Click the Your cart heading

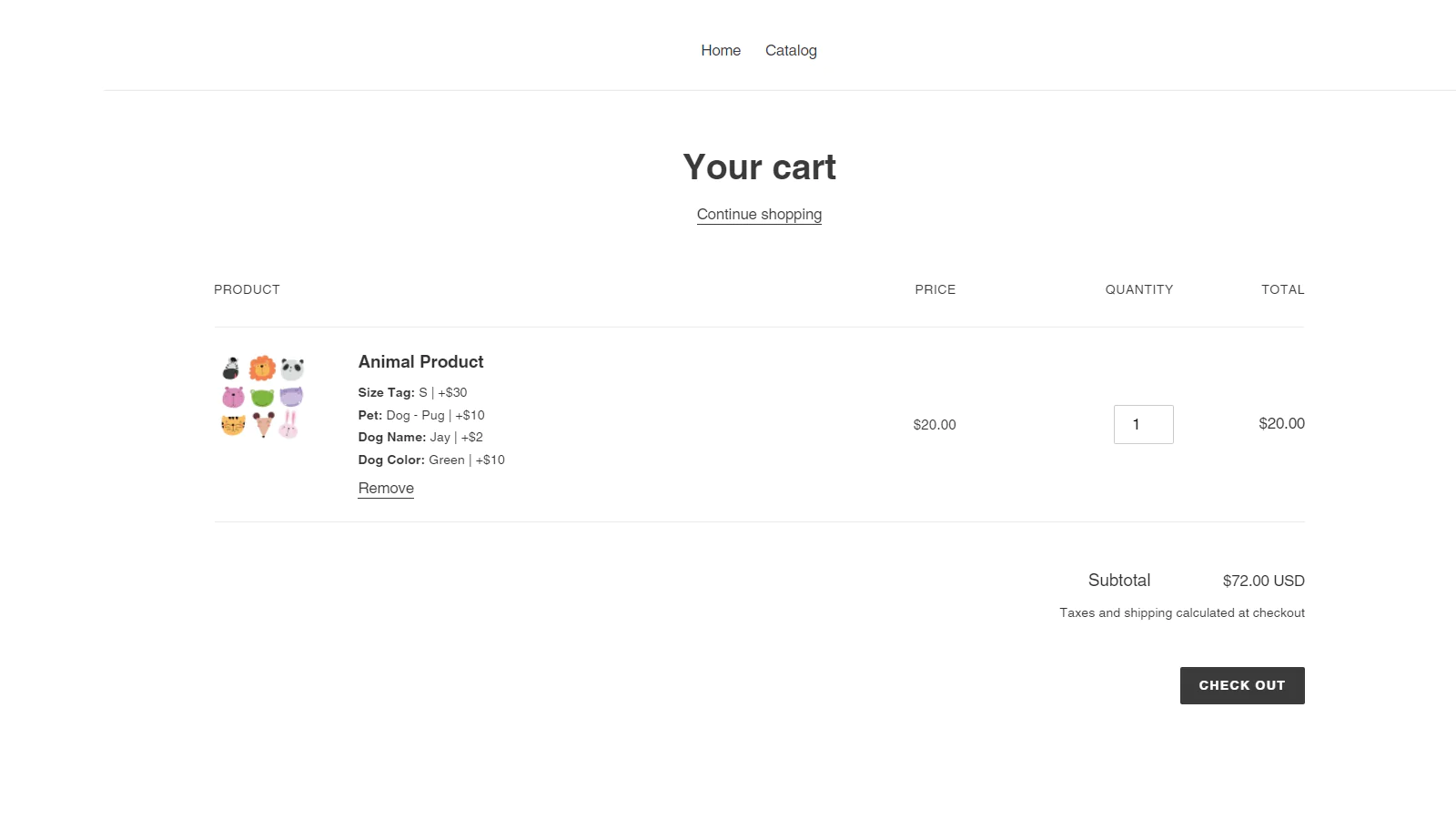(759, 167)
